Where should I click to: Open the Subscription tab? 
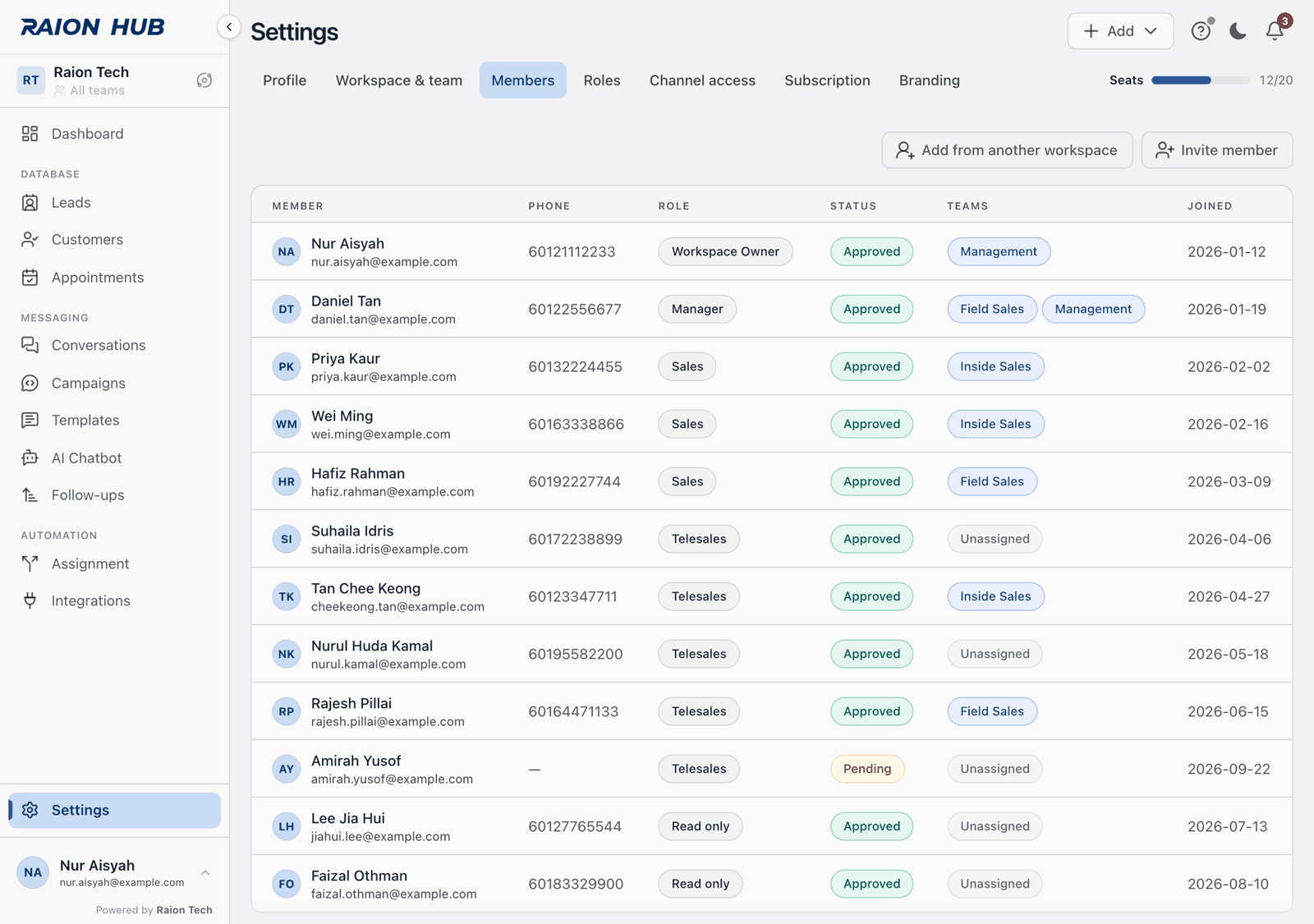point(827,80)
